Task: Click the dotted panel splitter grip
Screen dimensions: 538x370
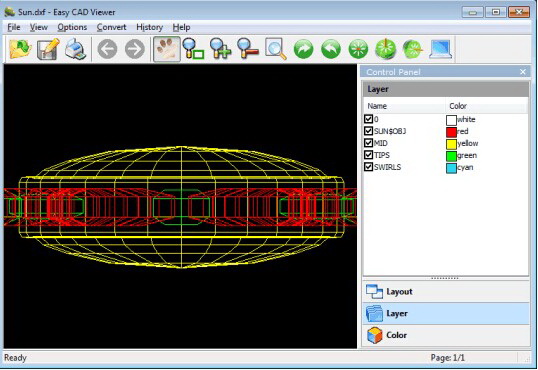Action: click(x=445, y=278)
